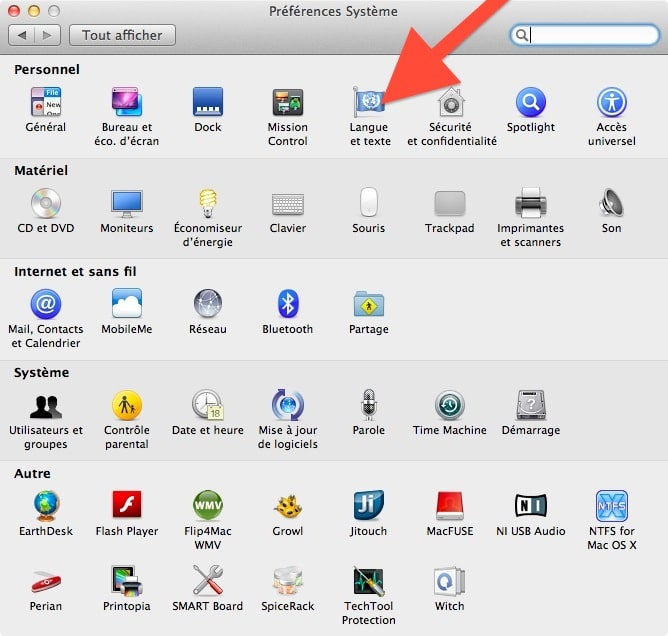The width and height of the screenshot is (668, 636).
Task: Open Printopia preferences
Action: click(x=127, y=581)
